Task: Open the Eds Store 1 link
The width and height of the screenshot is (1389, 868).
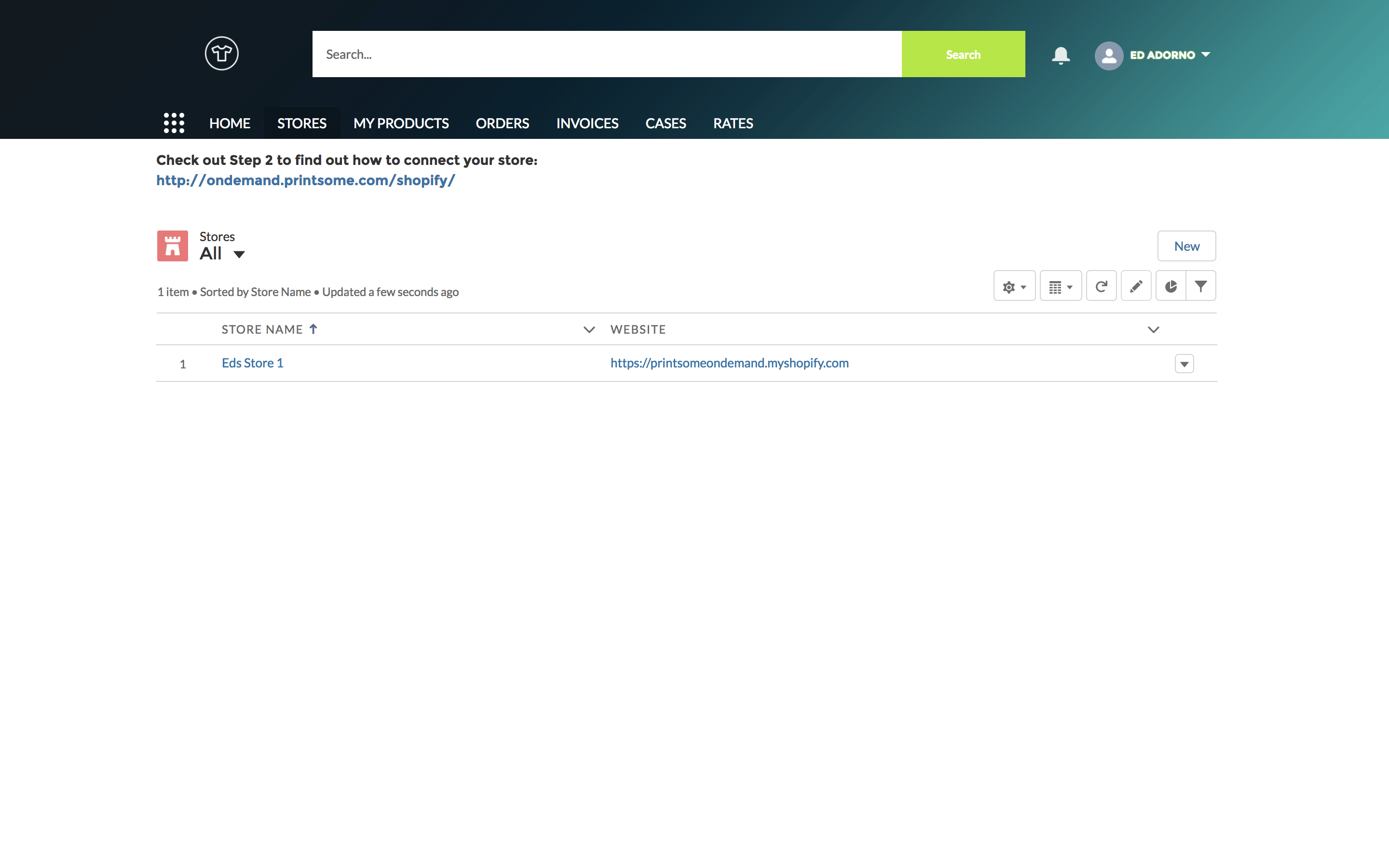Action: pyautogui.click(x=252, y=363)
